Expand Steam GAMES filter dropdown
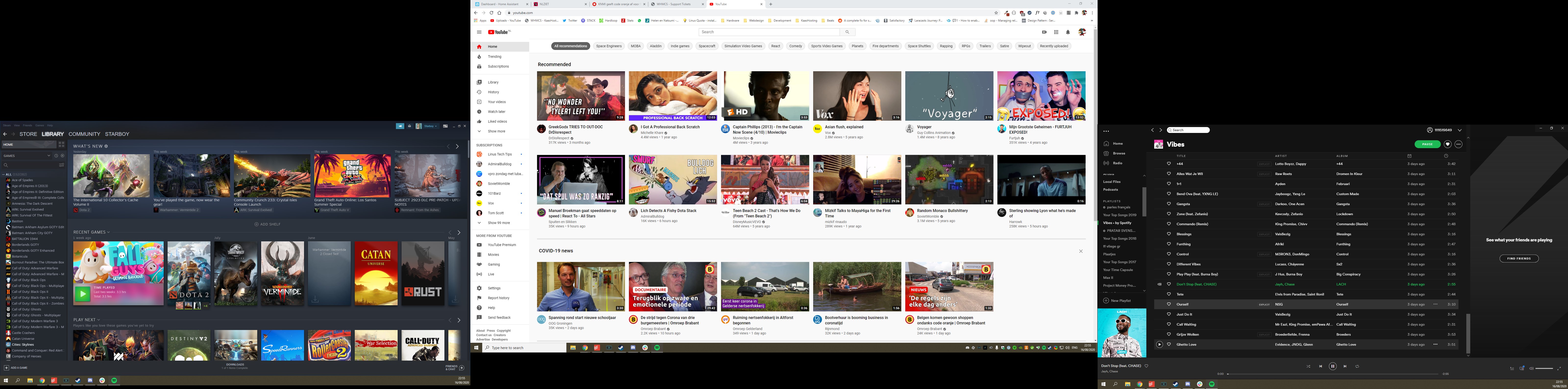 click(x=49, y=156)
